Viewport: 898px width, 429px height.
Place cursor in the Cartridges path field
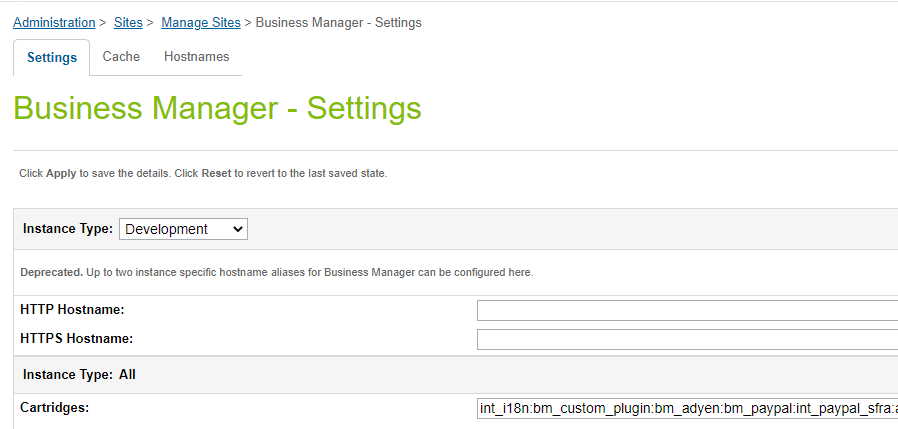(687, 408)
